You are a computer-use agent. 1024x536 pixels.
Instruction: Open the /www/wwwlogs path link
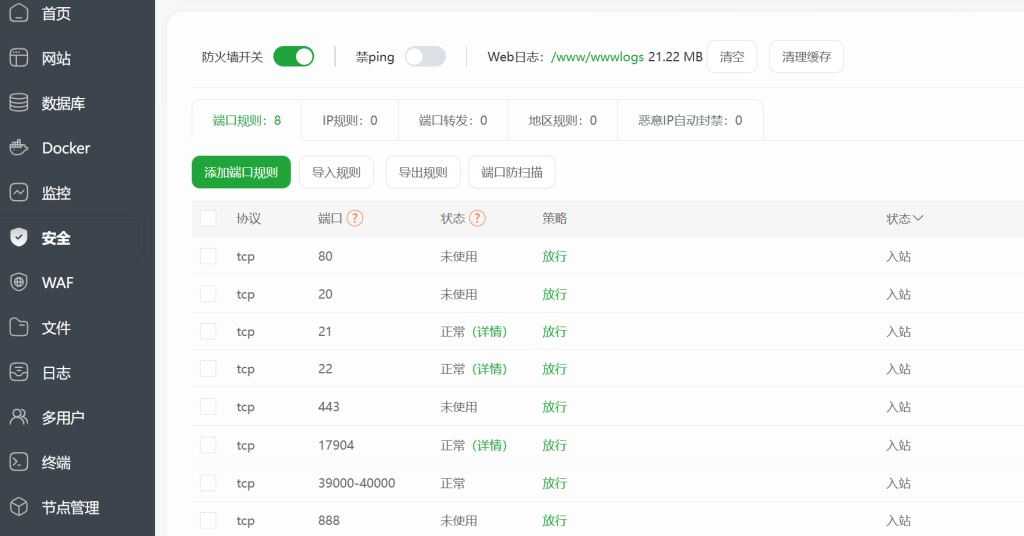pos(597,57)
